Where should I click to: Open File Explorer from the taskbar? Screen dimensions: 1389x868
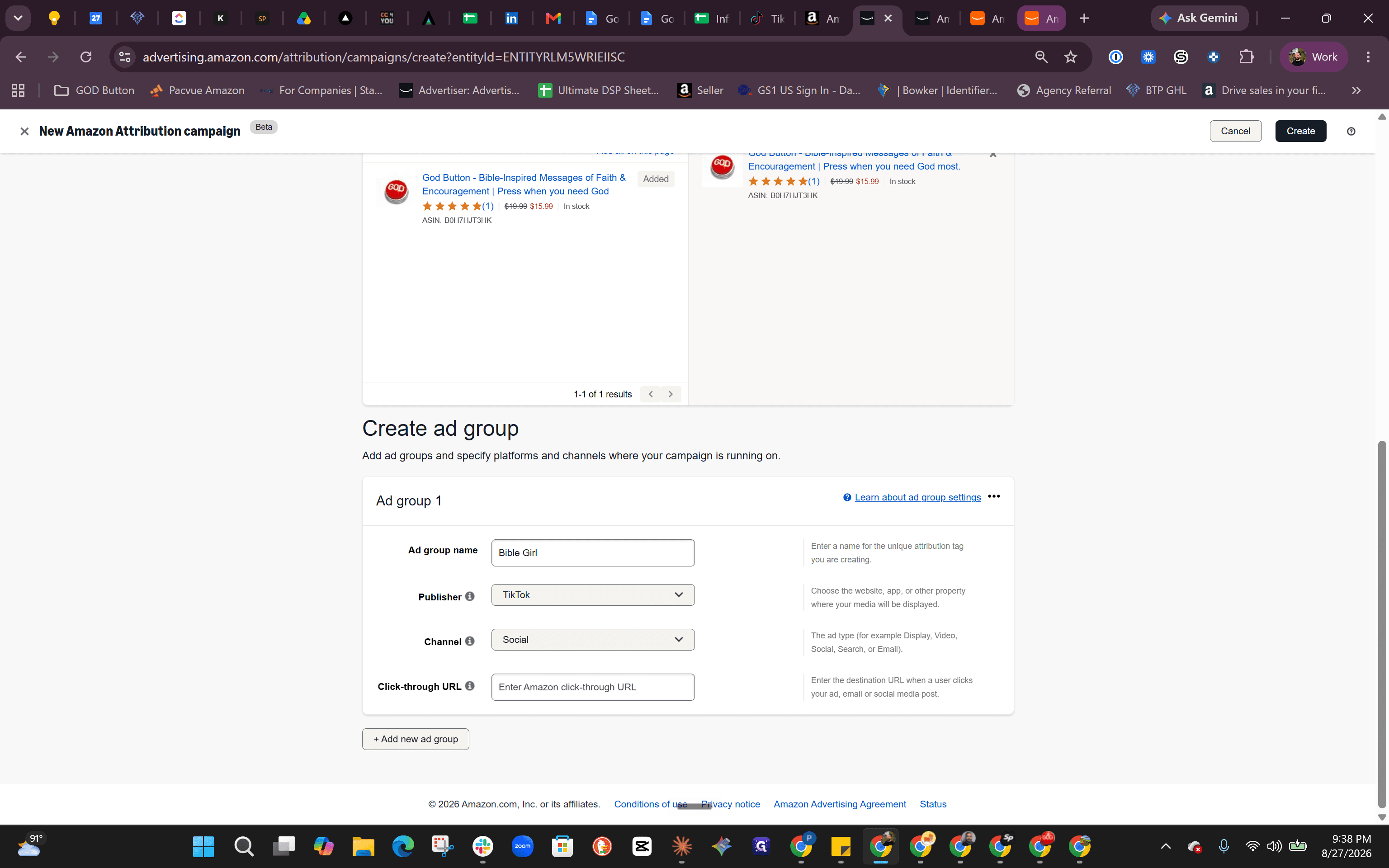(x=364, y=846)
